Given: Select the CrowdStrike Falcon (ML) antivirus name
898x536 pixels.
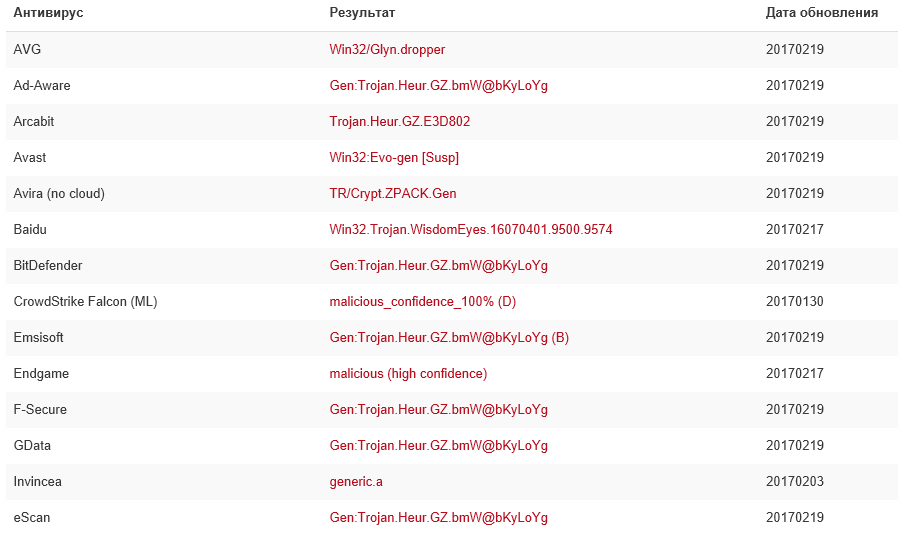Looking at the screenshot, I should point(85,301).
